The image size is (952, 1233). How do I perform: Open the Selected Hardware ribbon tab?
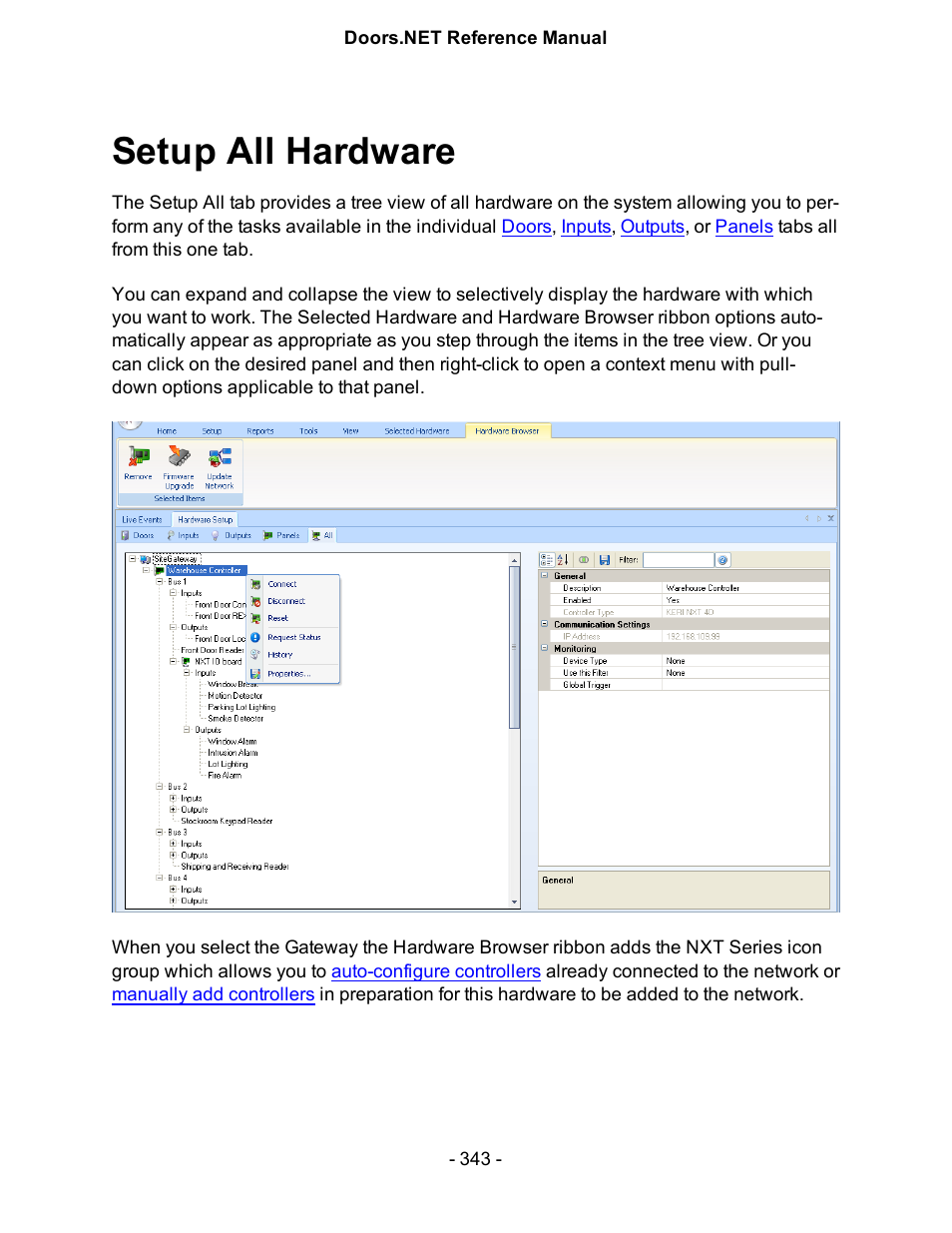point(417,431)
